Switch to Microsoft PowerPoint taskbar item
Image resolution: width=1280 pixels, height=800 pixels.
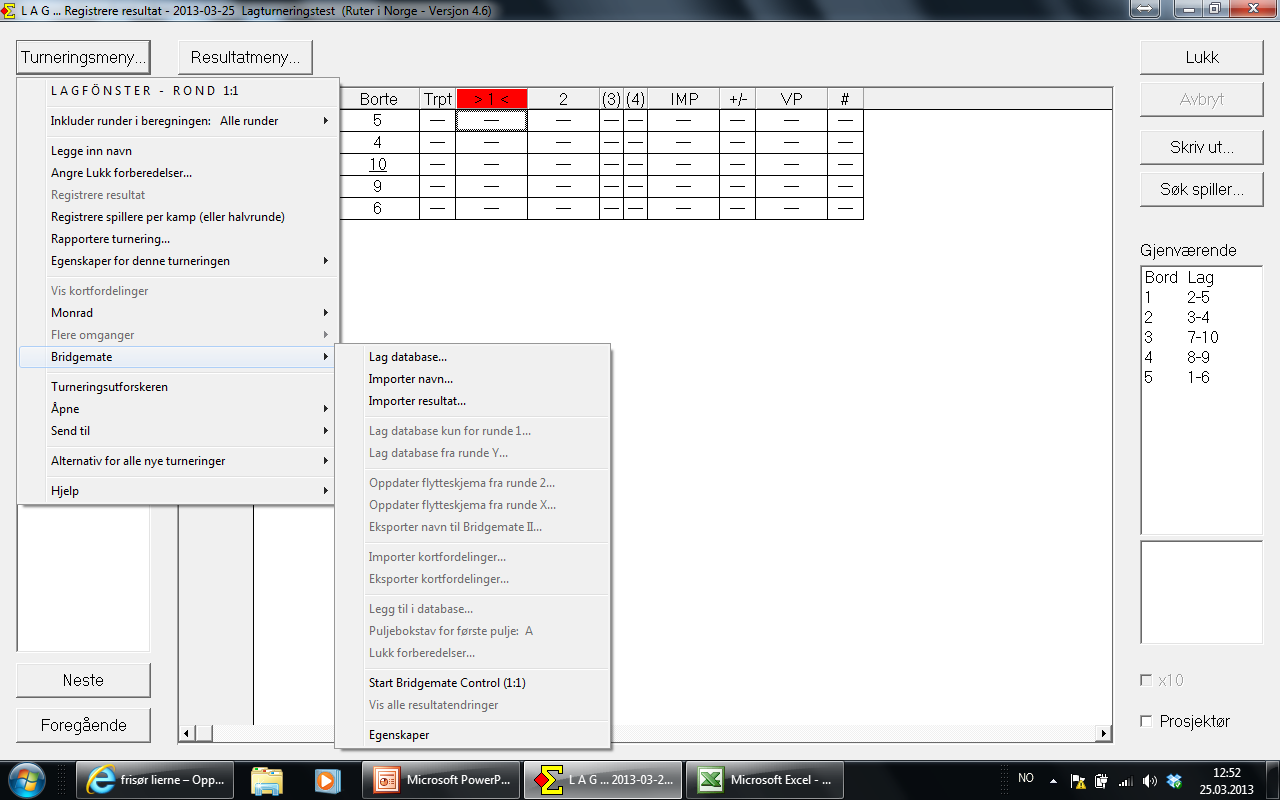[441, 780]
